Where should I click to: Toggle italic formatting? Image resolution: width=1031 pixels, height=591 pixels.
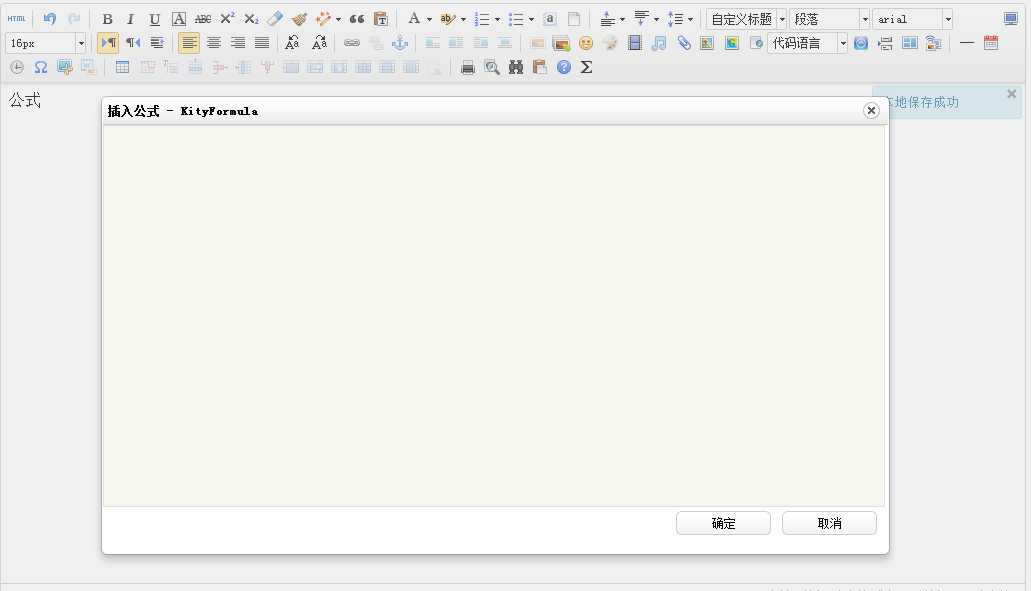[x=131, y=19]
